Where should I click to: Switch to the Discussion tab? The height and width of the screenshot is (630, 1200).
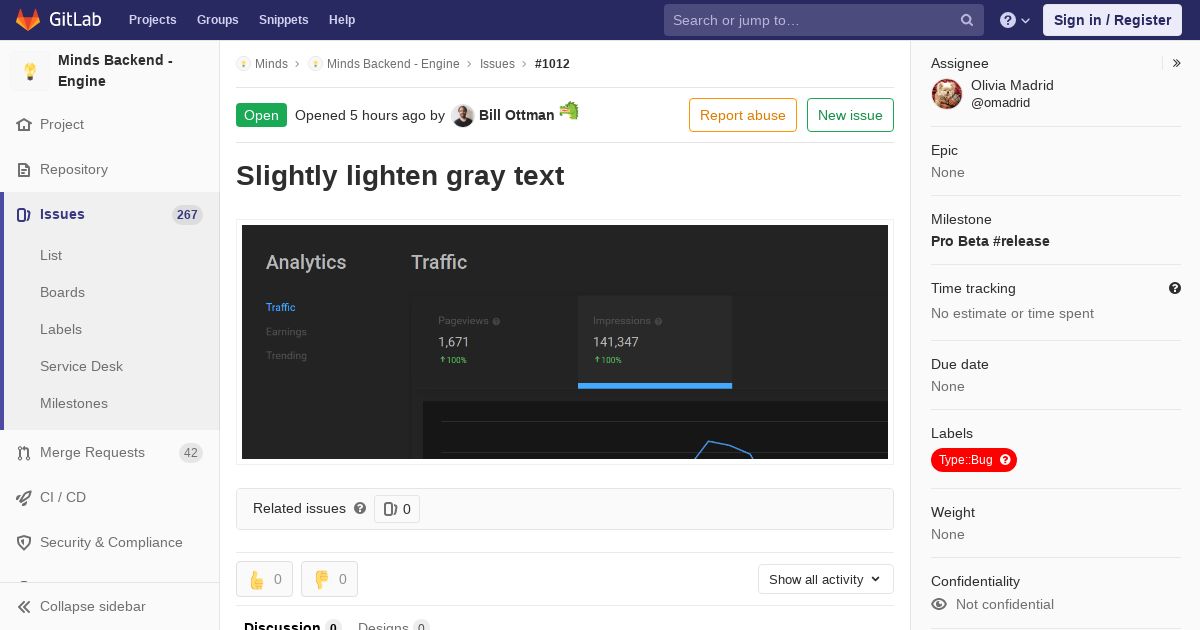292,626
